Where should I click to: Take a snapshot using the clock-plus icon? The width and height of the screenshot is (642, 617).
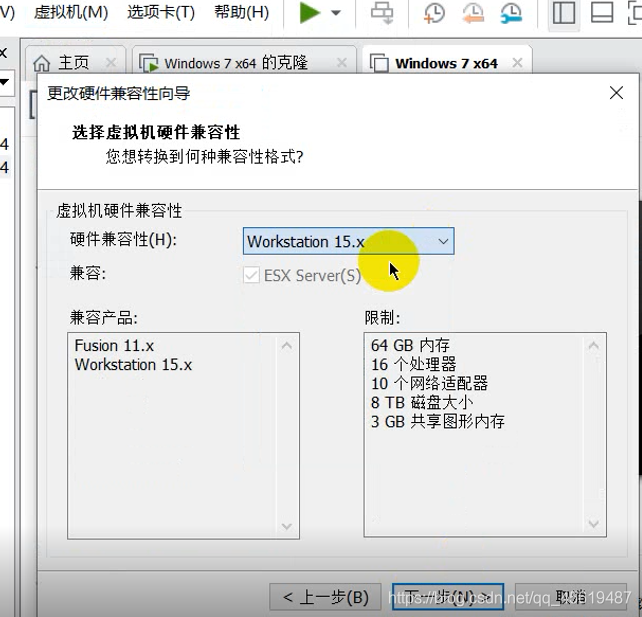pyautogui.click(x=434, y=13)
